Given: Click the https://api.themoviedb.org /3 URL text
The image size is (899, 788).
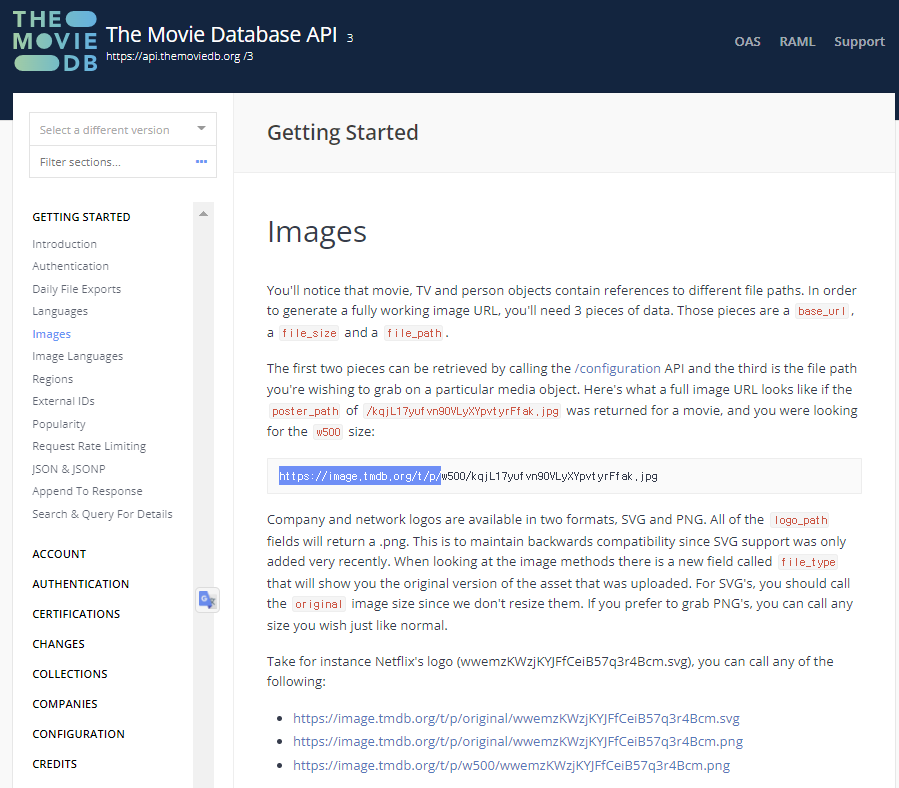Looking at the screenshot, I should tap(179, 56).
